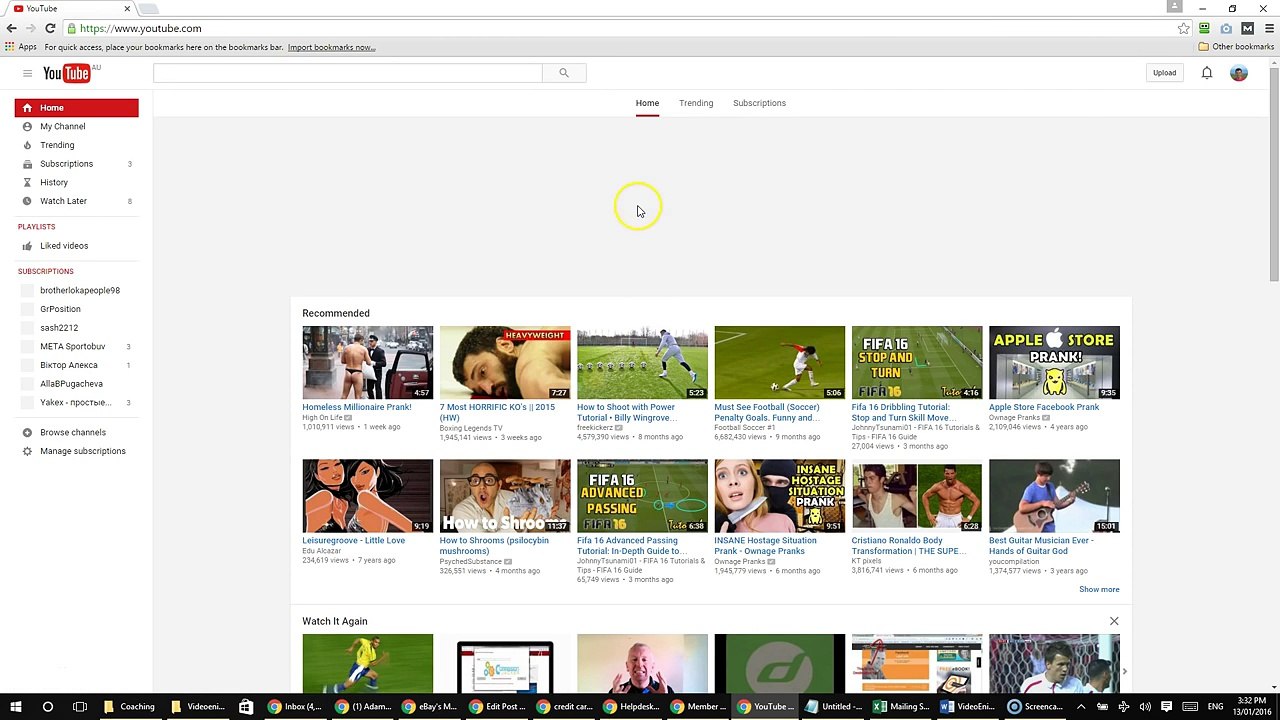Viewport: 1280px width, 720px height.
Task: Open the taskbar clock and calendar
Action: 1251,707
